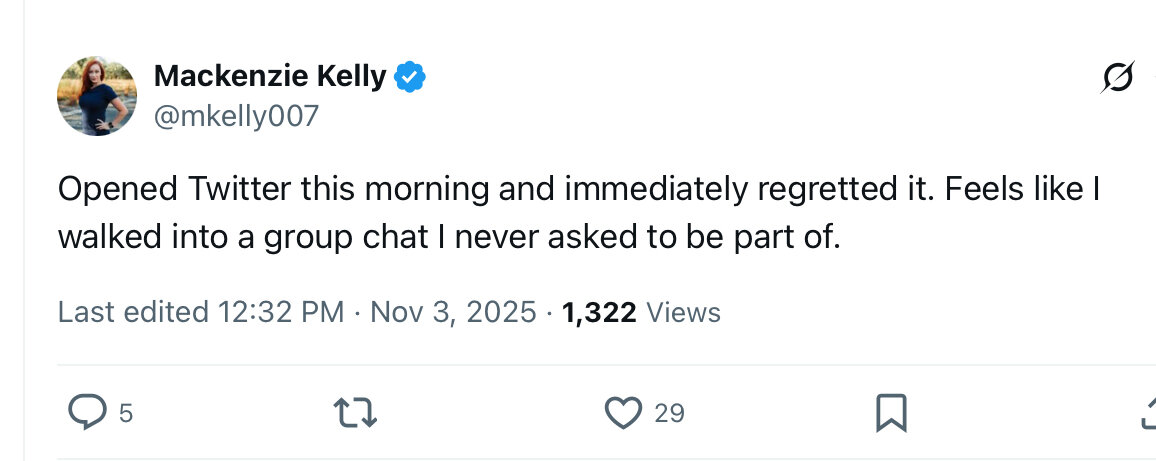Click the like count of 29
Screen dimensions: 1156x461
coord(669,412)
